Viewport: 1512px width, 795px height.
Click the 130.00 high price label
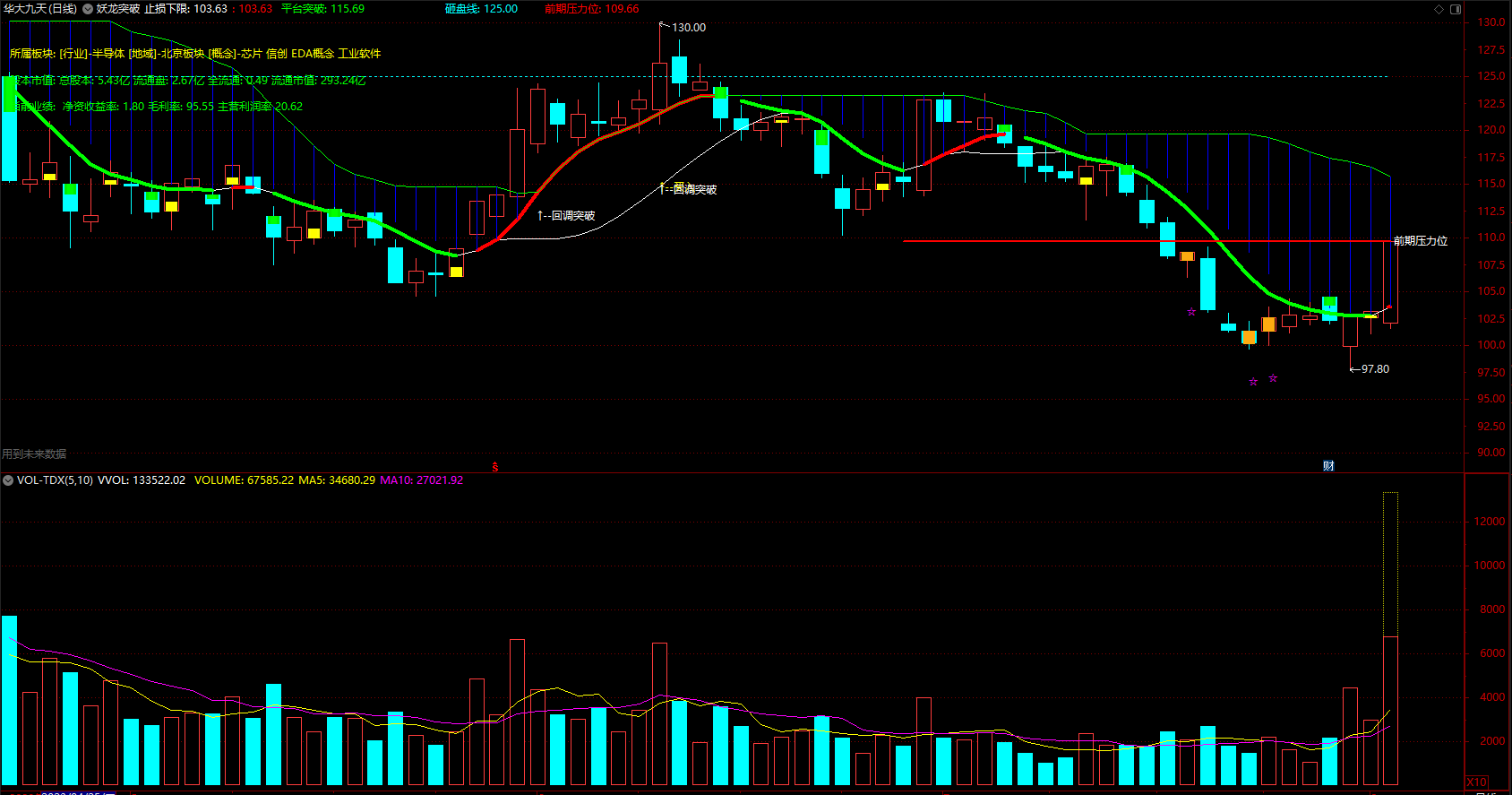(x=689, y=28)
